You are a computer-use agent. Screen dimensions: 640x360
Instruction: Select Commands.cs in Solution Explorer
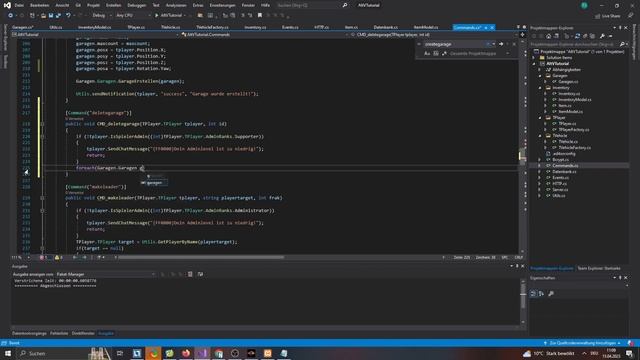pos(566,166)
